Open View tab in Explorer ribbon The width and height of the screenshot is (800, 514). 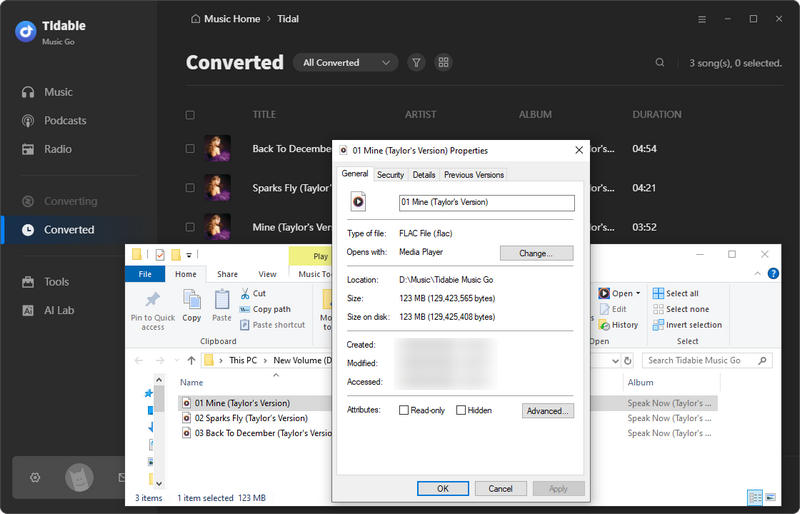point(267,274)
